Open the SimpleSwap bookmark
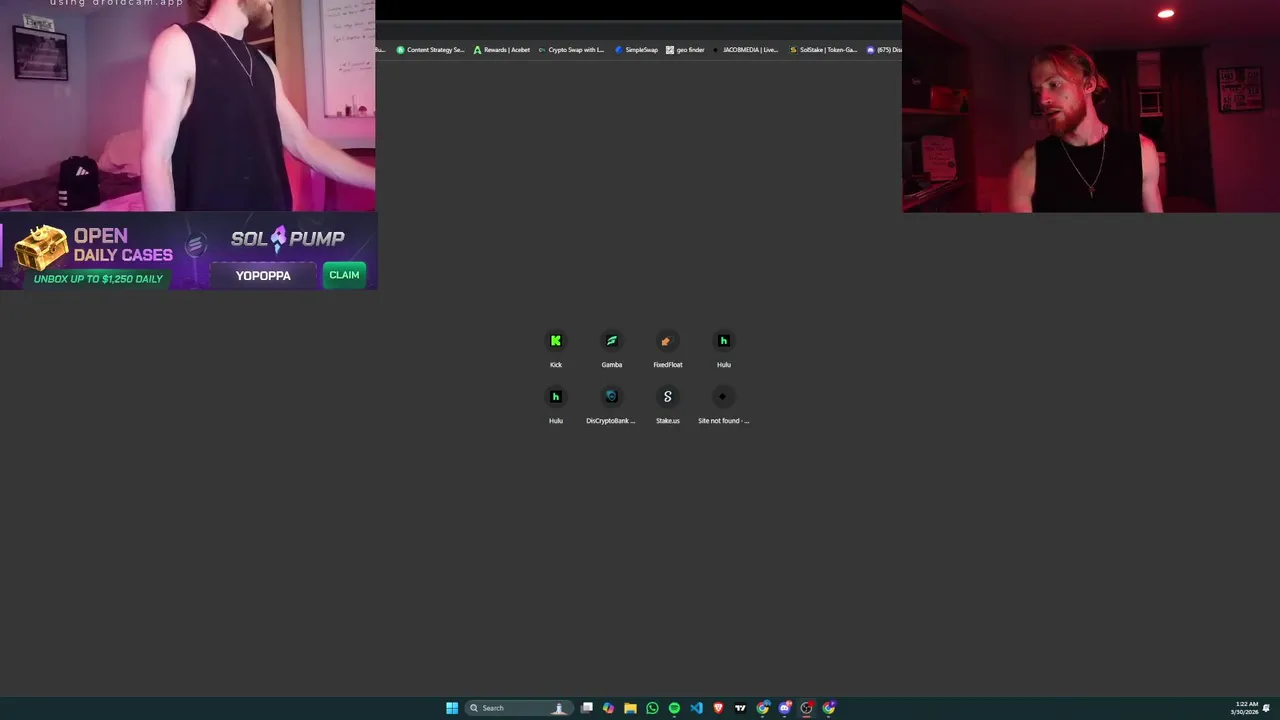 click(x=637, y=50)
